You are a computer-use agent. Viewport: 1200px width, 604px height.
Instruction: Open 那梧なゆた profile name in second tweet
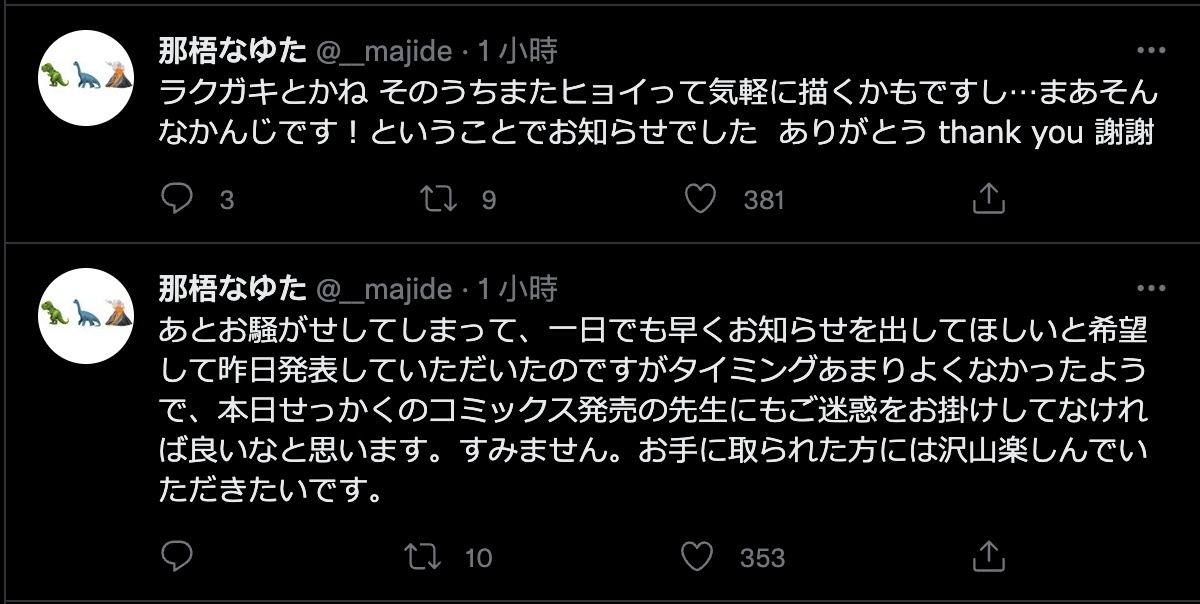[233, 290]
